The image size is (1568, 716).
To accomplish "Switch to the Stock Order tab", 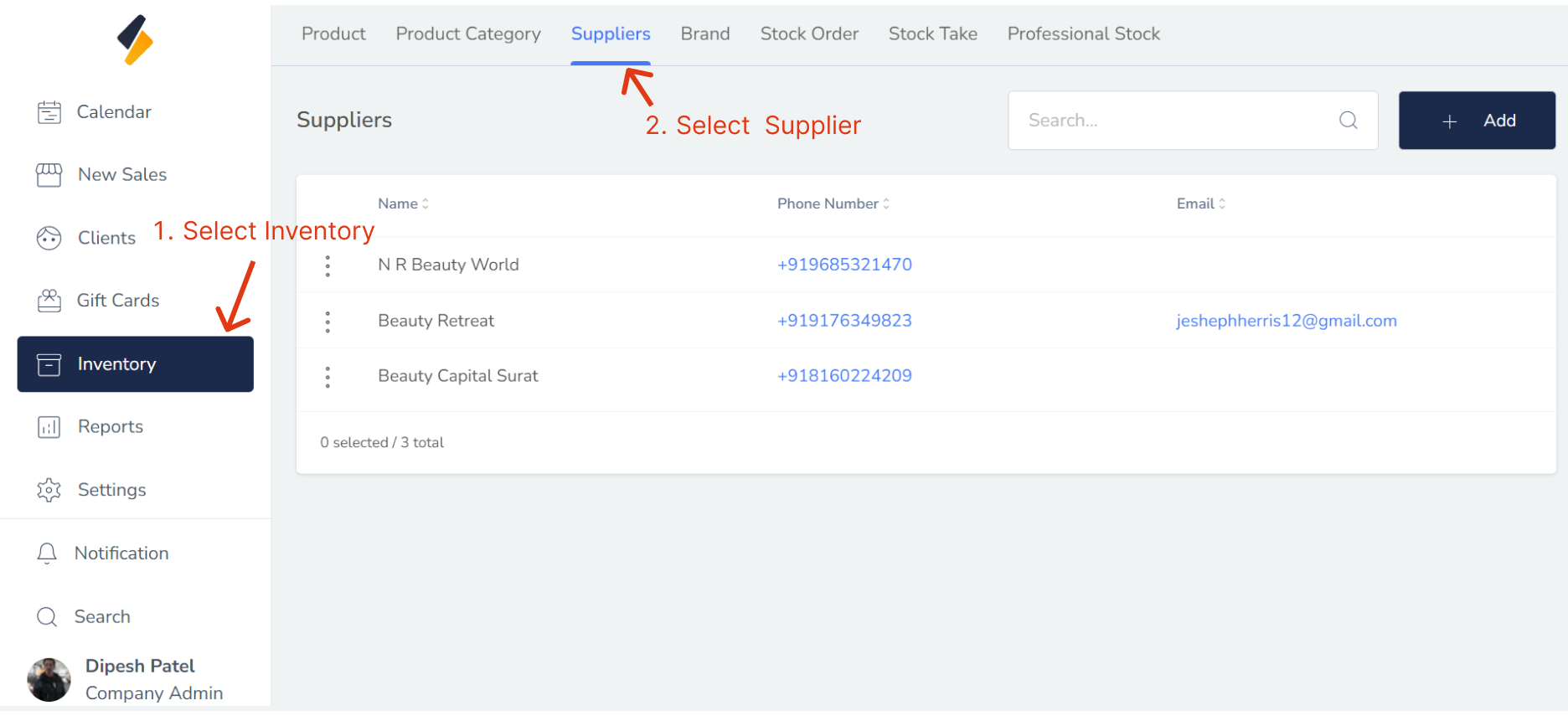I will coord(809,34).
